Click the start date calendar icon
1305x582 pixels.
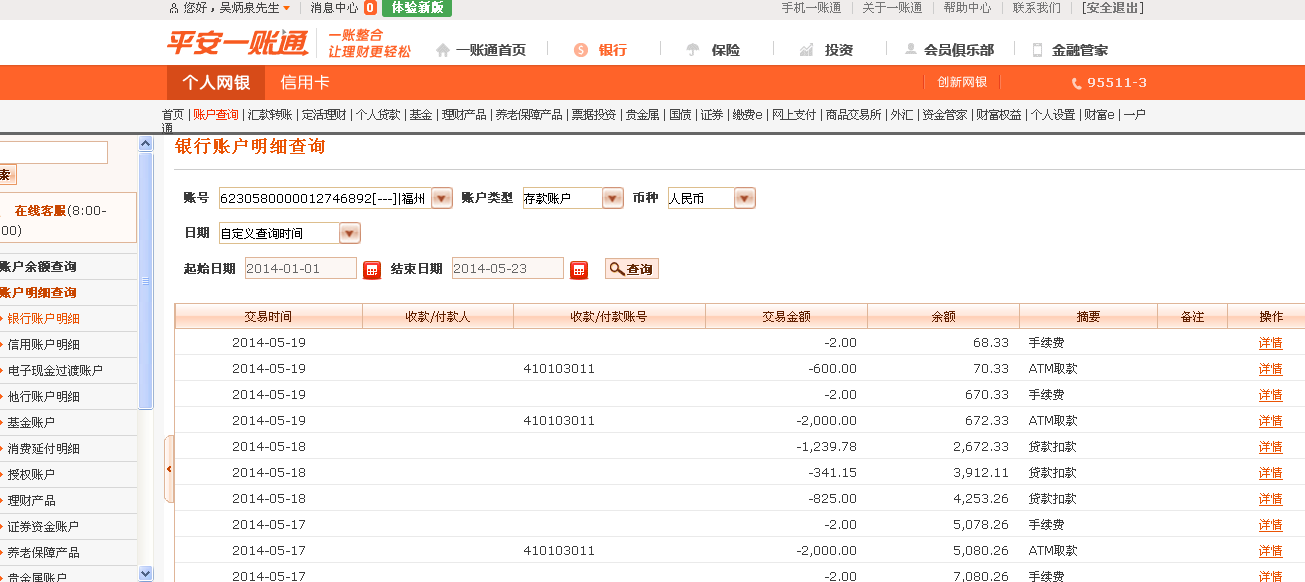372,269
